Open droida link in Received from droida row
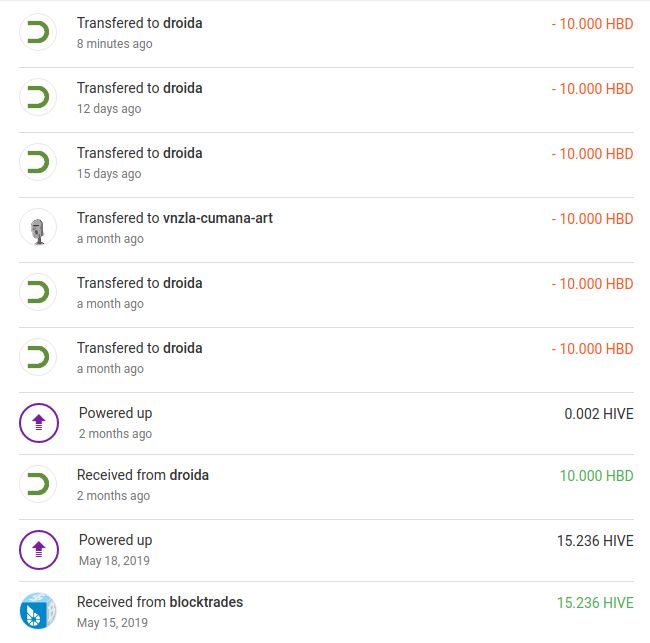Viewport: 650px width, 643px height. pos(189,475)
